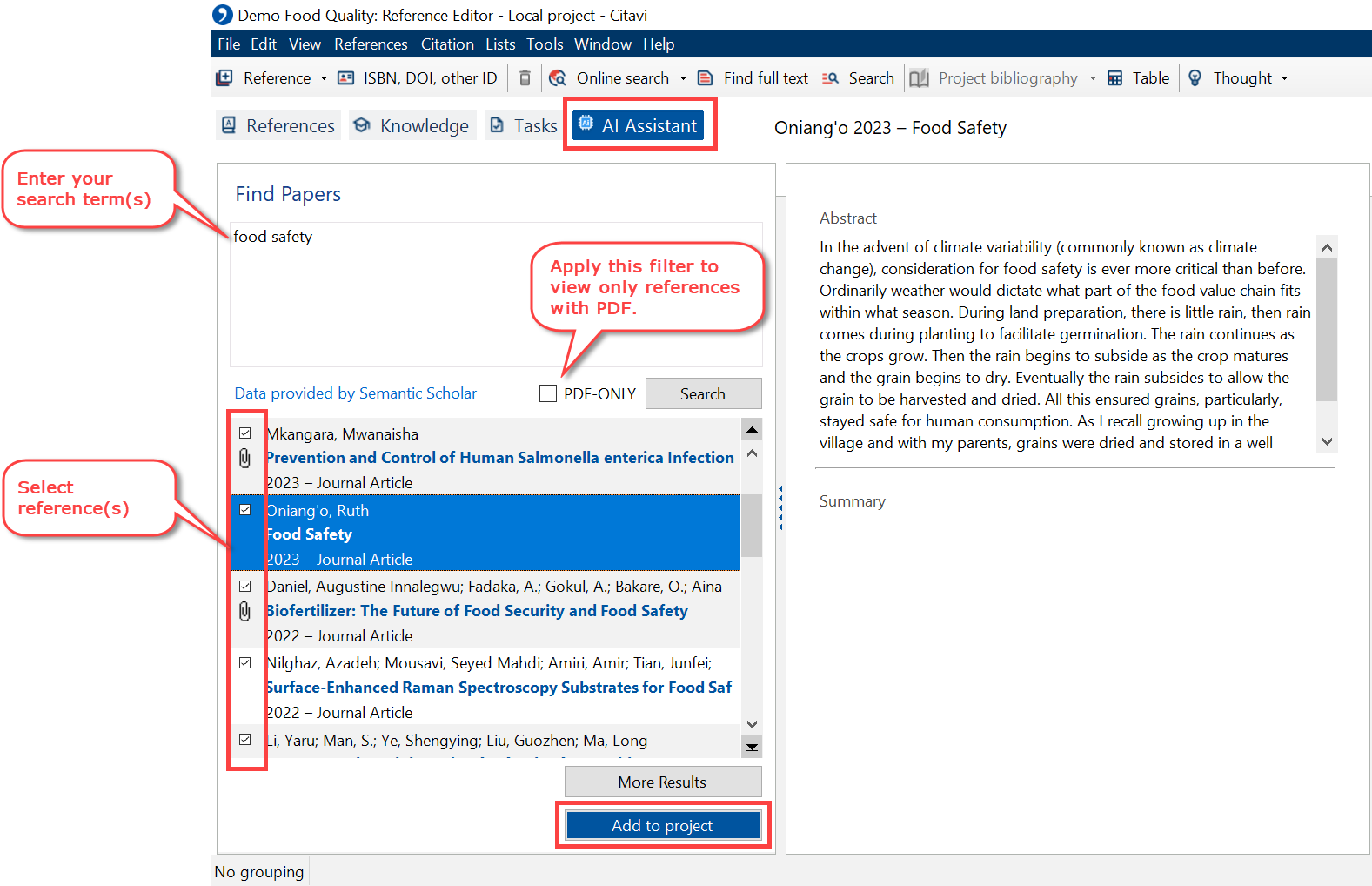The image size is (1372, 886).
Task: Click the AI Assistant chip icon
Action: coord(586,124)
